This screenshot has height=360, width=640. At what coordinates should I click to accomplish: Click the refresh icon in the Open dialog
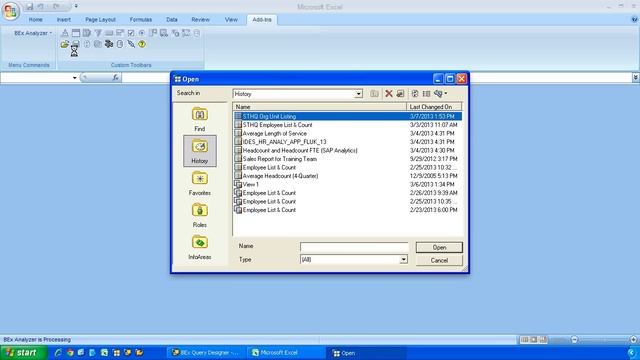415,93
